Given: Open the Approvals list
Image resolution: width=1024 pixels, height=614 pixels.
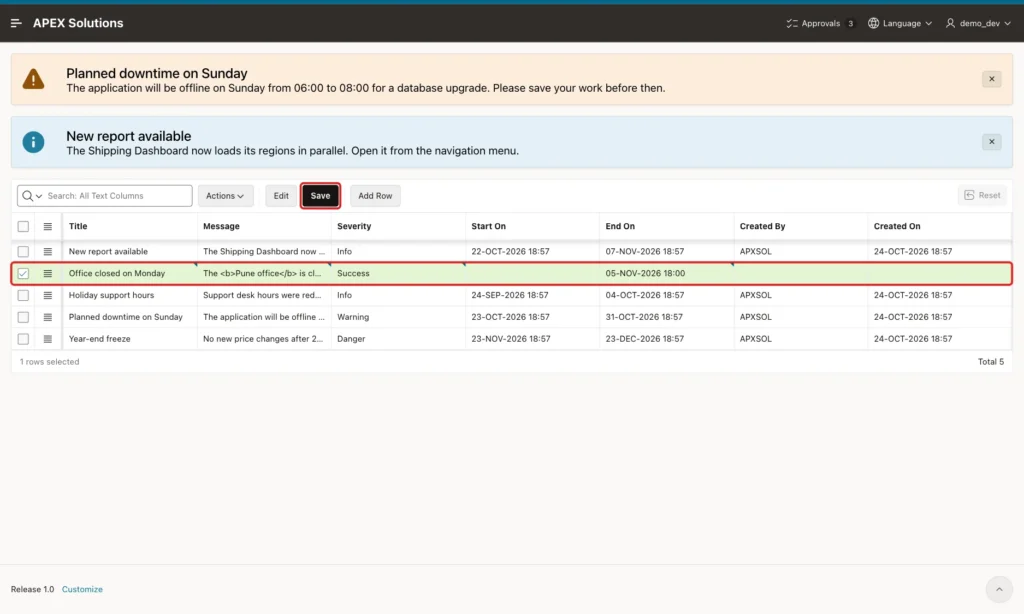Looking at the screenshot, I should (x=820, y=23).
